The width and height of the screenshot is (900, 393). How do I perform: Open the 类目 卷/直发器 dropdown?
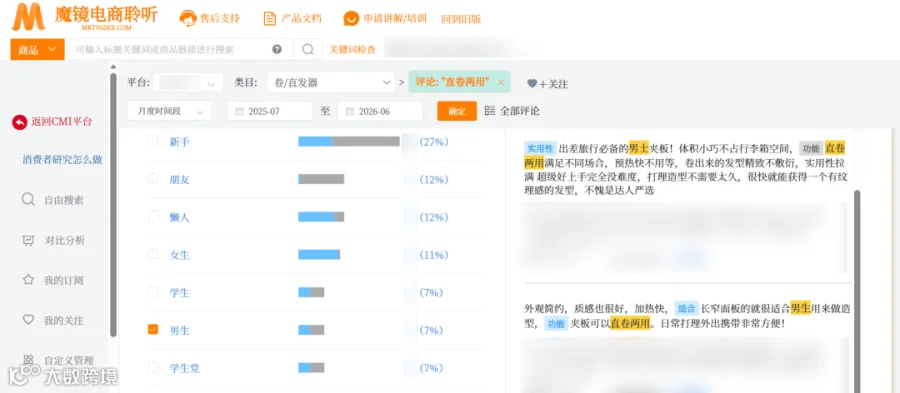tap(331, 83)
